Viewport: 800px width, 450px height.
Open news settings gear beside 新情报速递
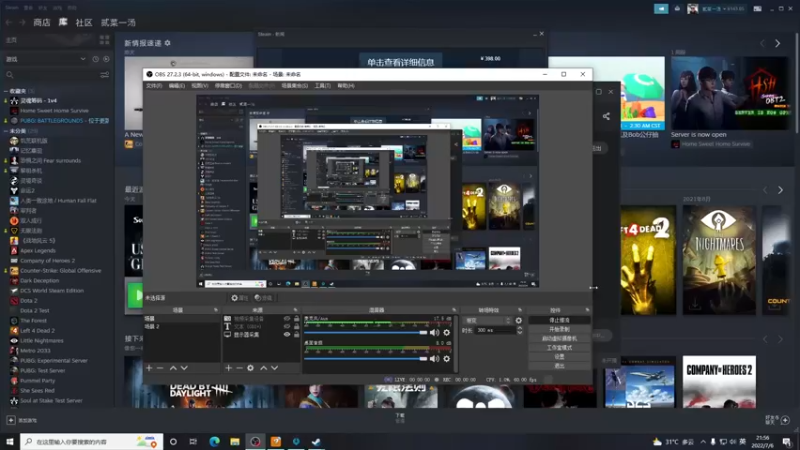coord(167,43)
